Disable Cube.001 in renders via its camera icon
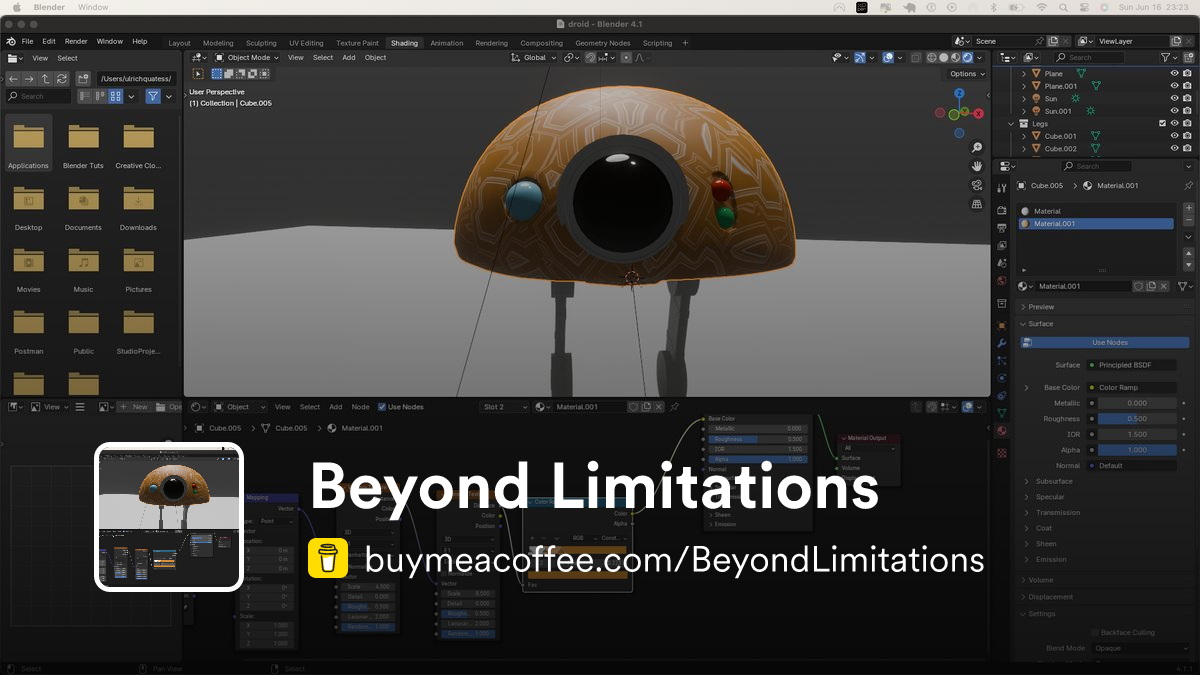 1188,134
